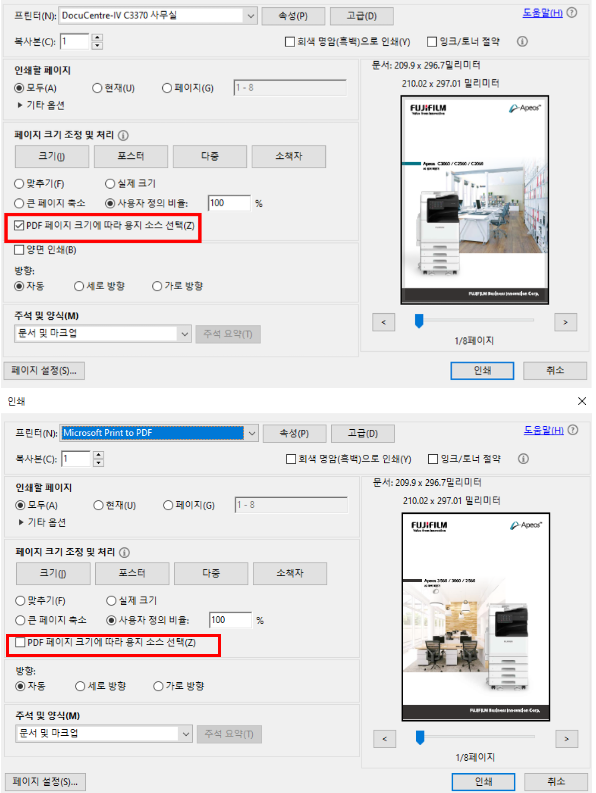Select 맞추기(F) radio in upper dialog

tap(19, 184)
